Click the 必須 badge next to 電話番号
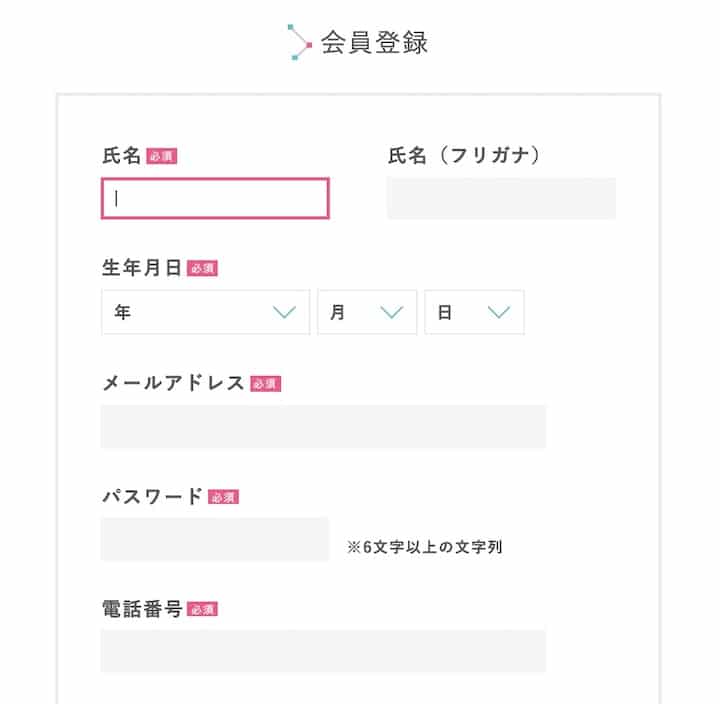Screen dimensions: 720x704 pyautogui.click(x=202, y=609)
